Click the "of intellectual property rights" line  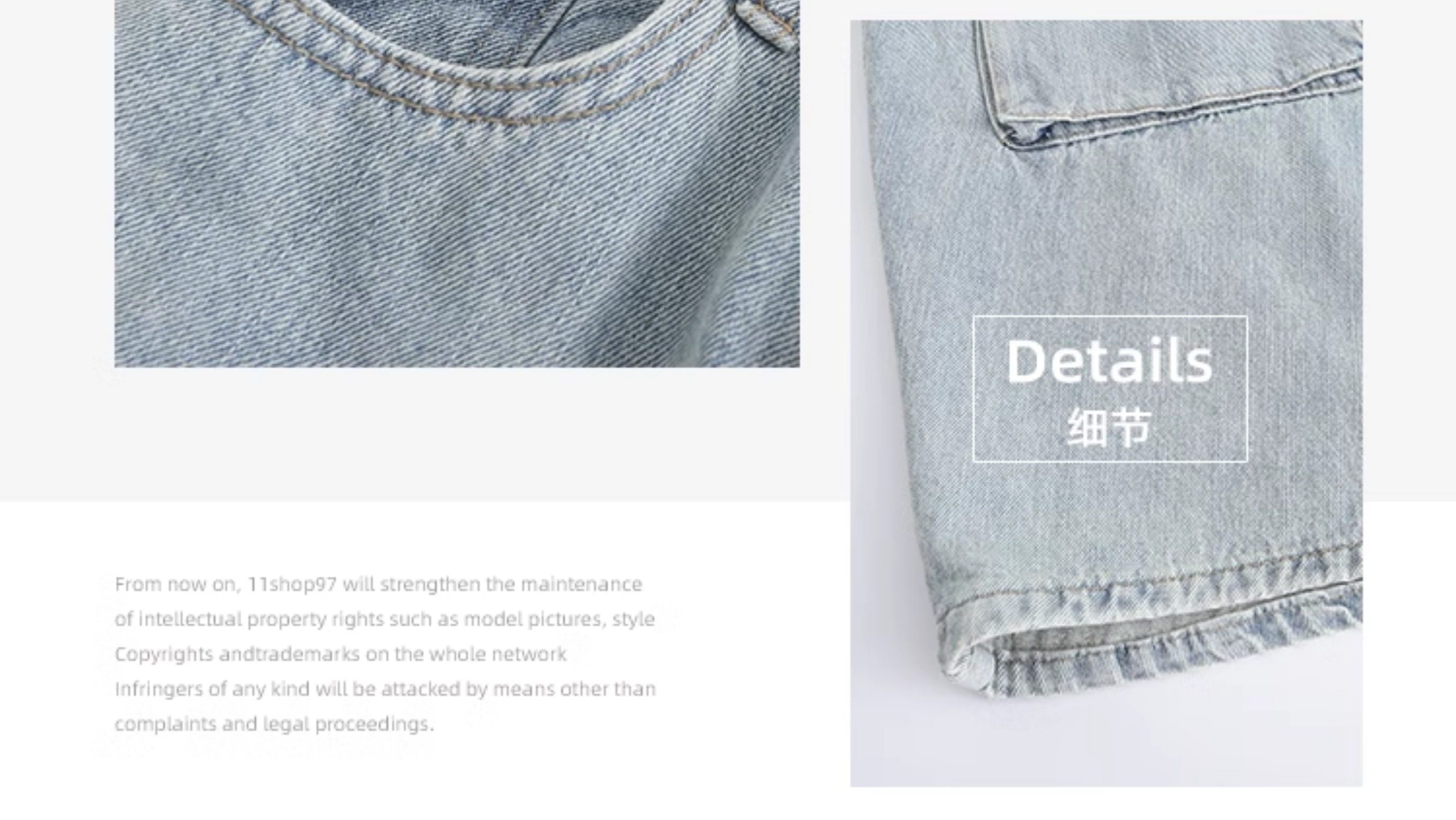tap(385, 619)
